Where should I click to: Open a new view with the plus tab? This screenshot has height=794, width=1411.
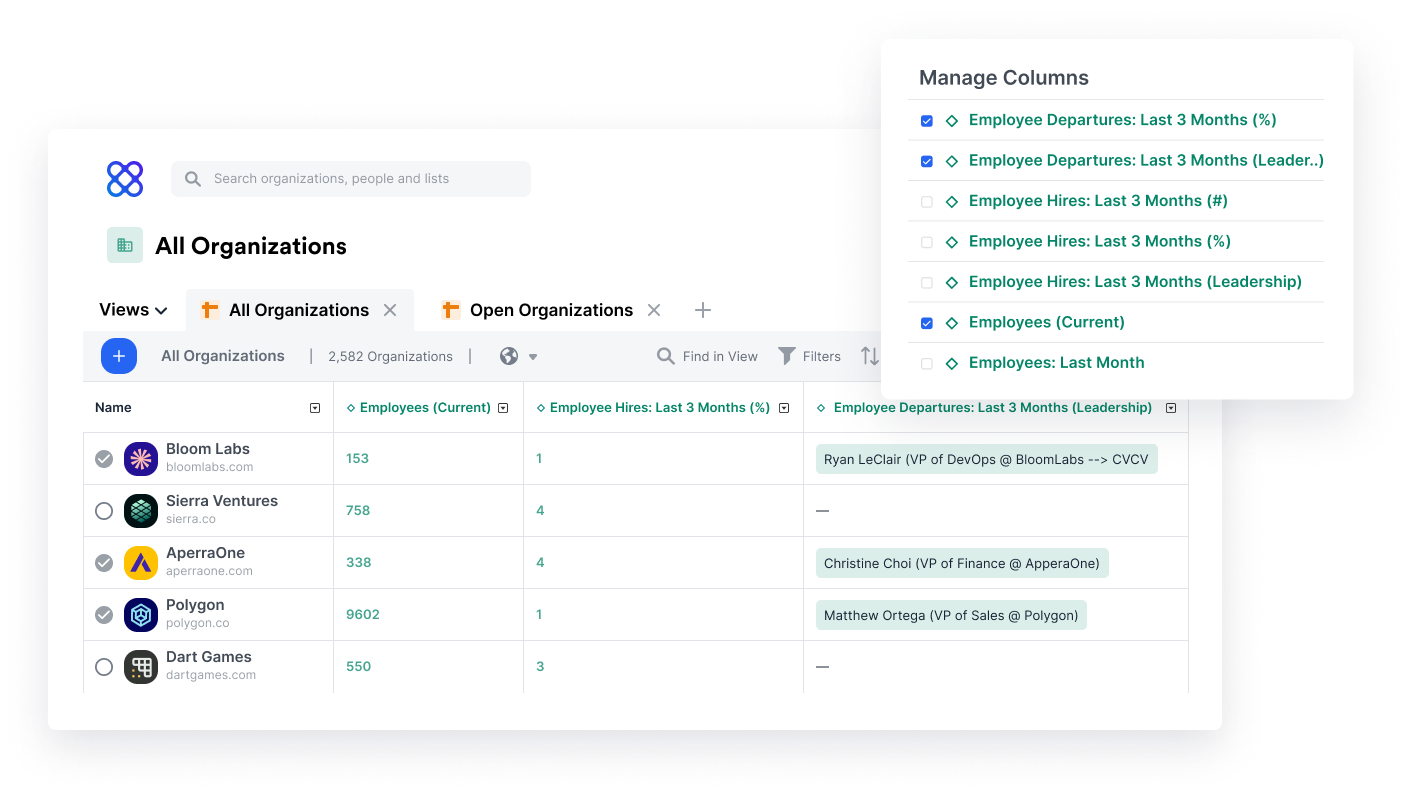click(x=702, y=309)
